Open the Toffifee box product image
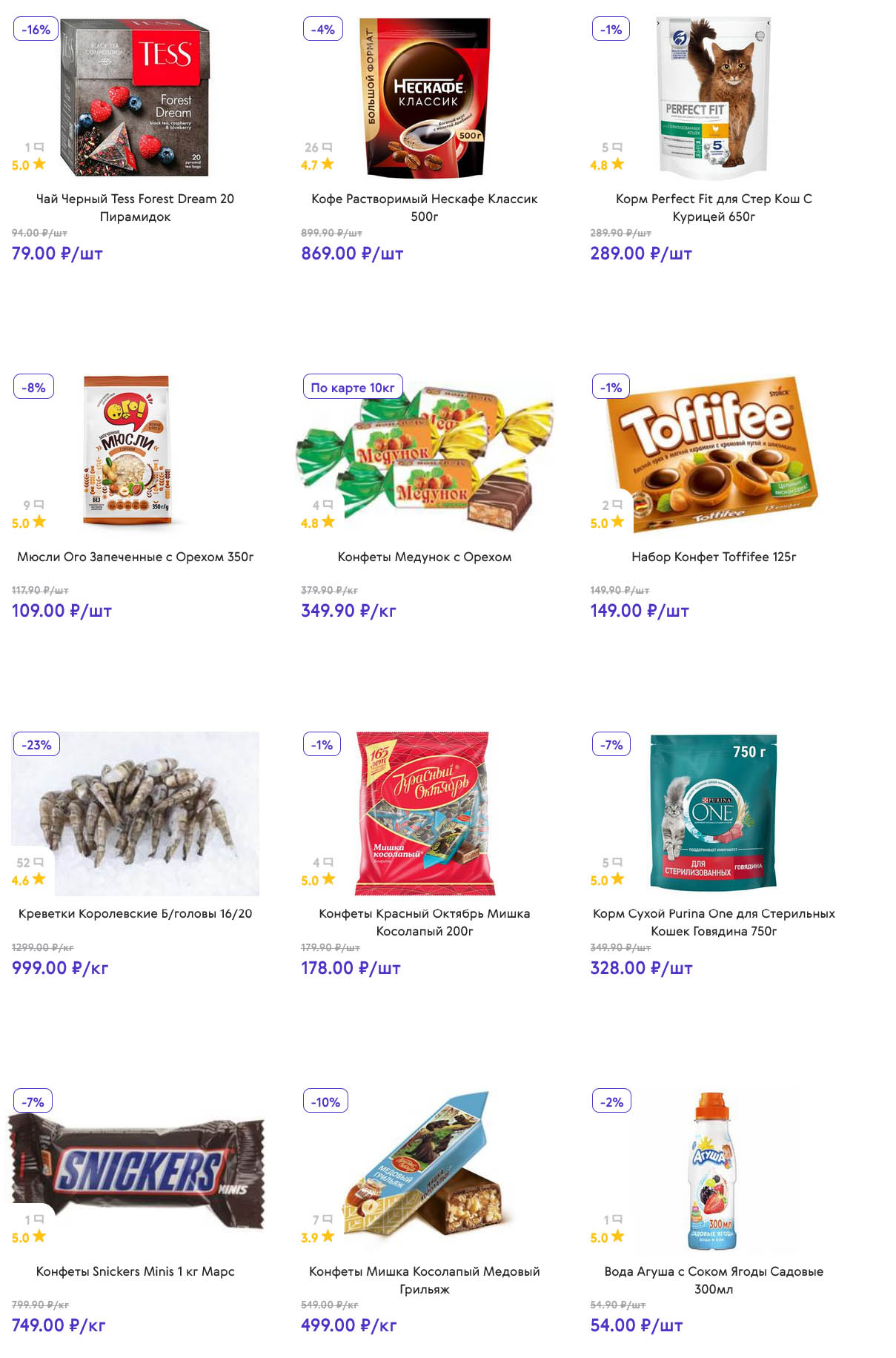The height and width of the screenshot is (1358, 896). [714, 454]
